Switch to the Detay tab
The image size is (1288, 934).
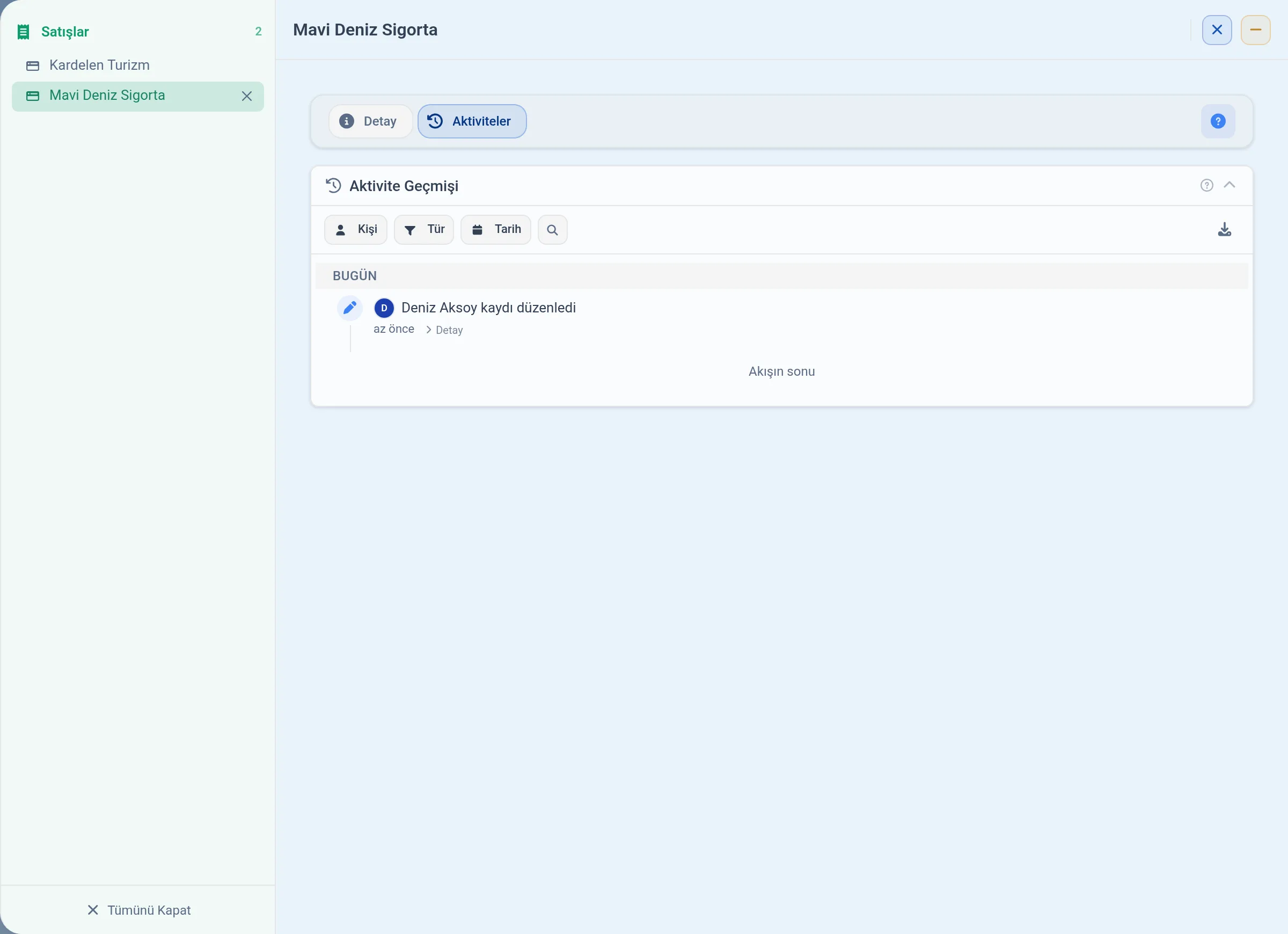click(370, 121)
